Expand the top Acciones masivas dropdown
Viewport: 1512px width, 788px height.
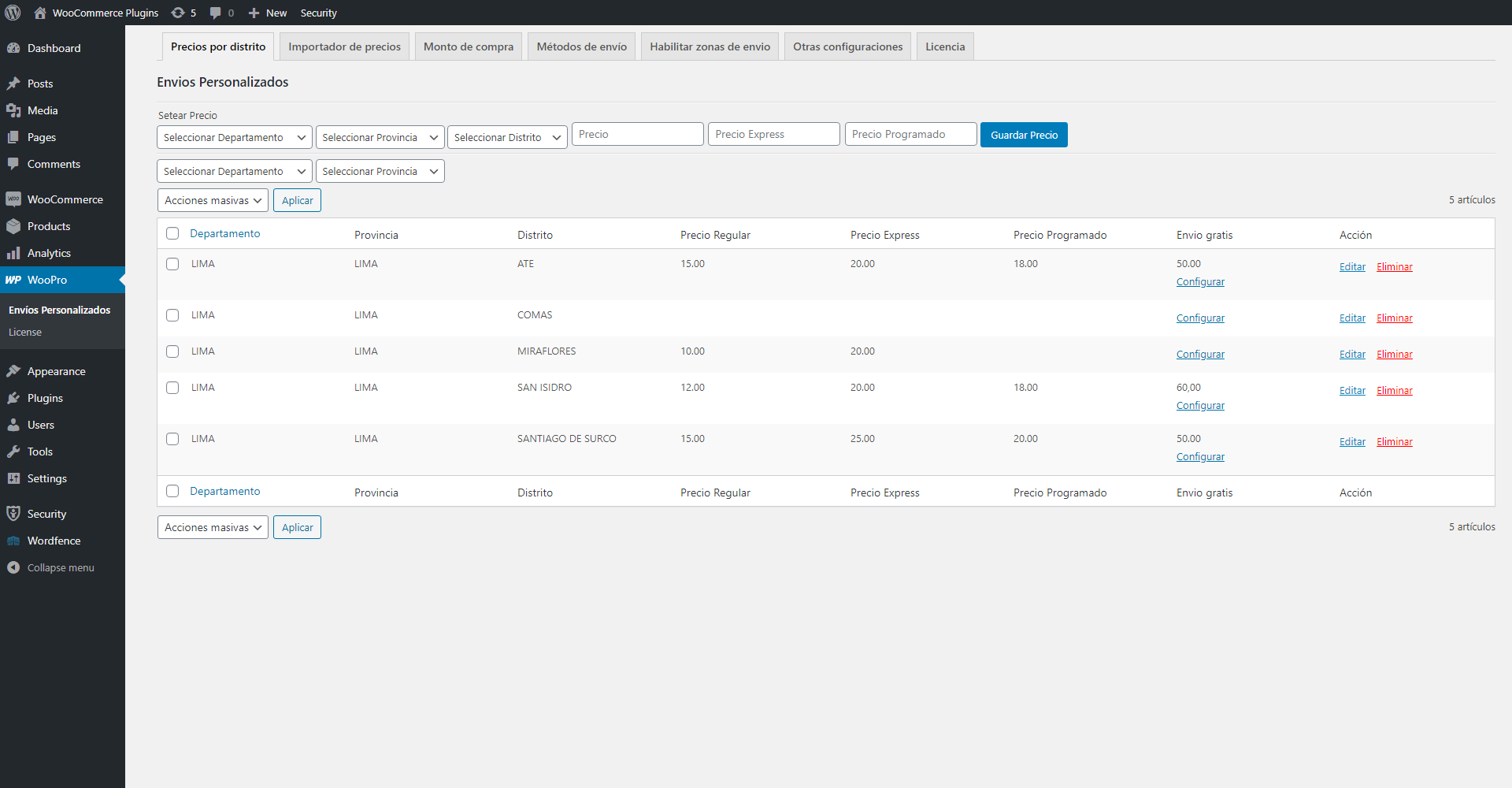[x=213, y=200]
